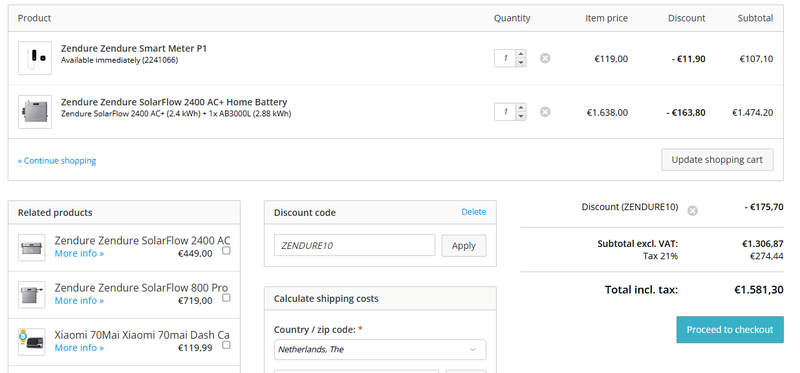Select the 'Available immediately (2241066)' text
The image size is (800, 373).
(119, 60)
